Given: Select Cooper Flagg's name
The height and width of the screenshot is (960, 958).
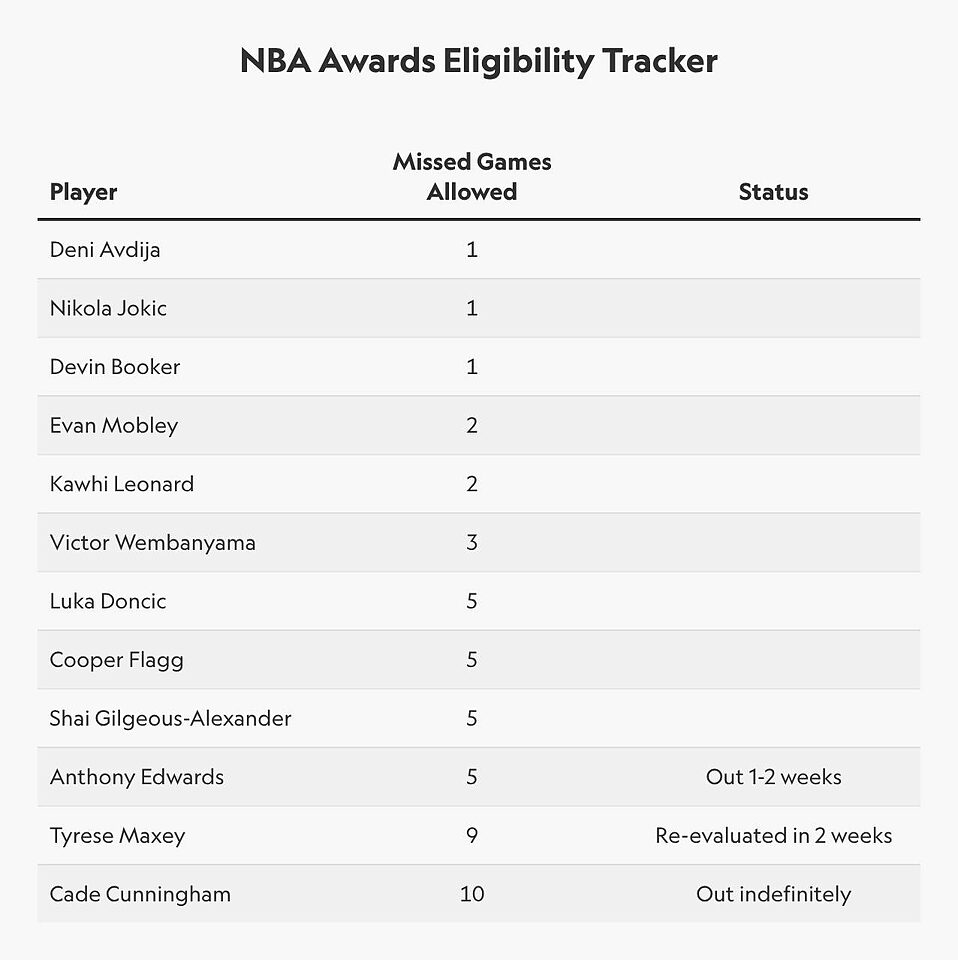Looking at the screenshot, I should pyautogui.click(x=117, y=660).
